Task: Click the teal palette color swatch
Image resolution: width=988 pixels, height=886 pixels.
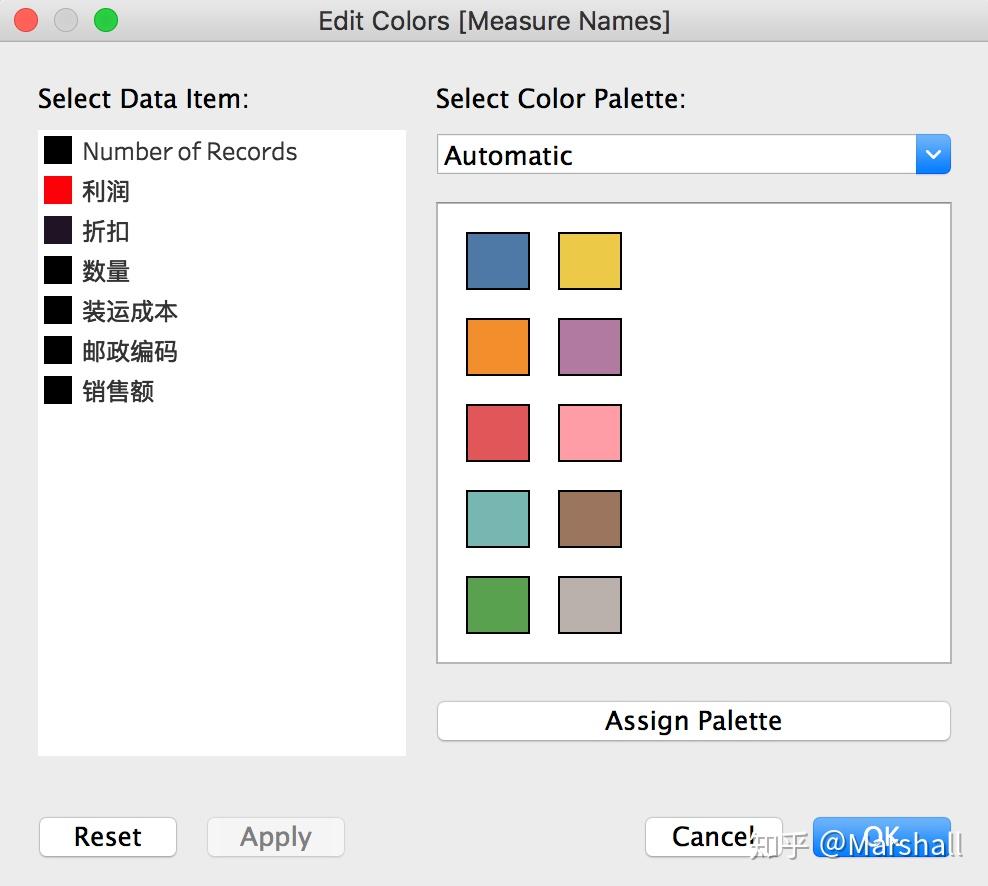Action: [498, 519]
